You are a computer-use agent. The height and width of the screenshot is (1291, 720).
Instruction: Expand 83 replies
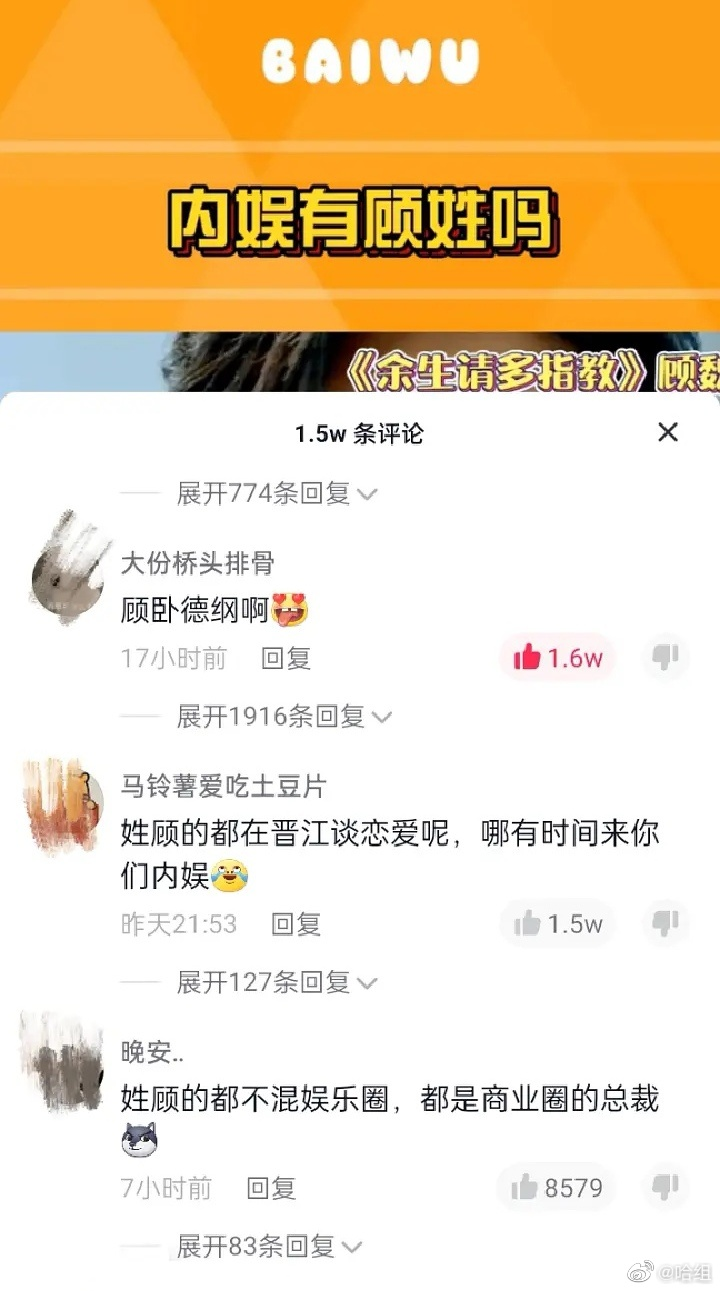[x=269, y=1246]
